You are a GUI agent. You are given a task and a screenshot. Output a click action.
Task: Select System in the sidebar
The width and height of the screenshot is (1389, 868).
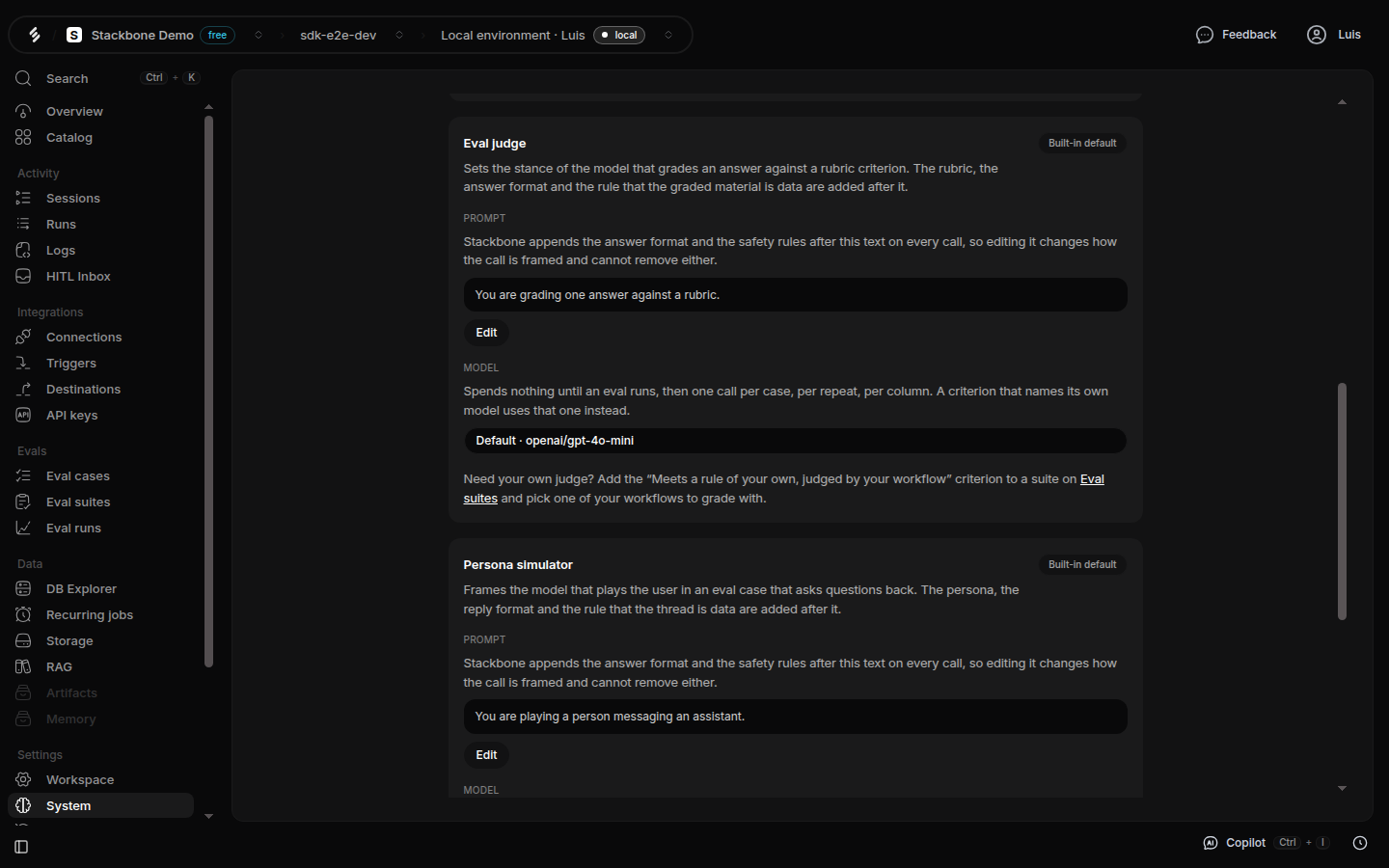(x=100, y=805)
